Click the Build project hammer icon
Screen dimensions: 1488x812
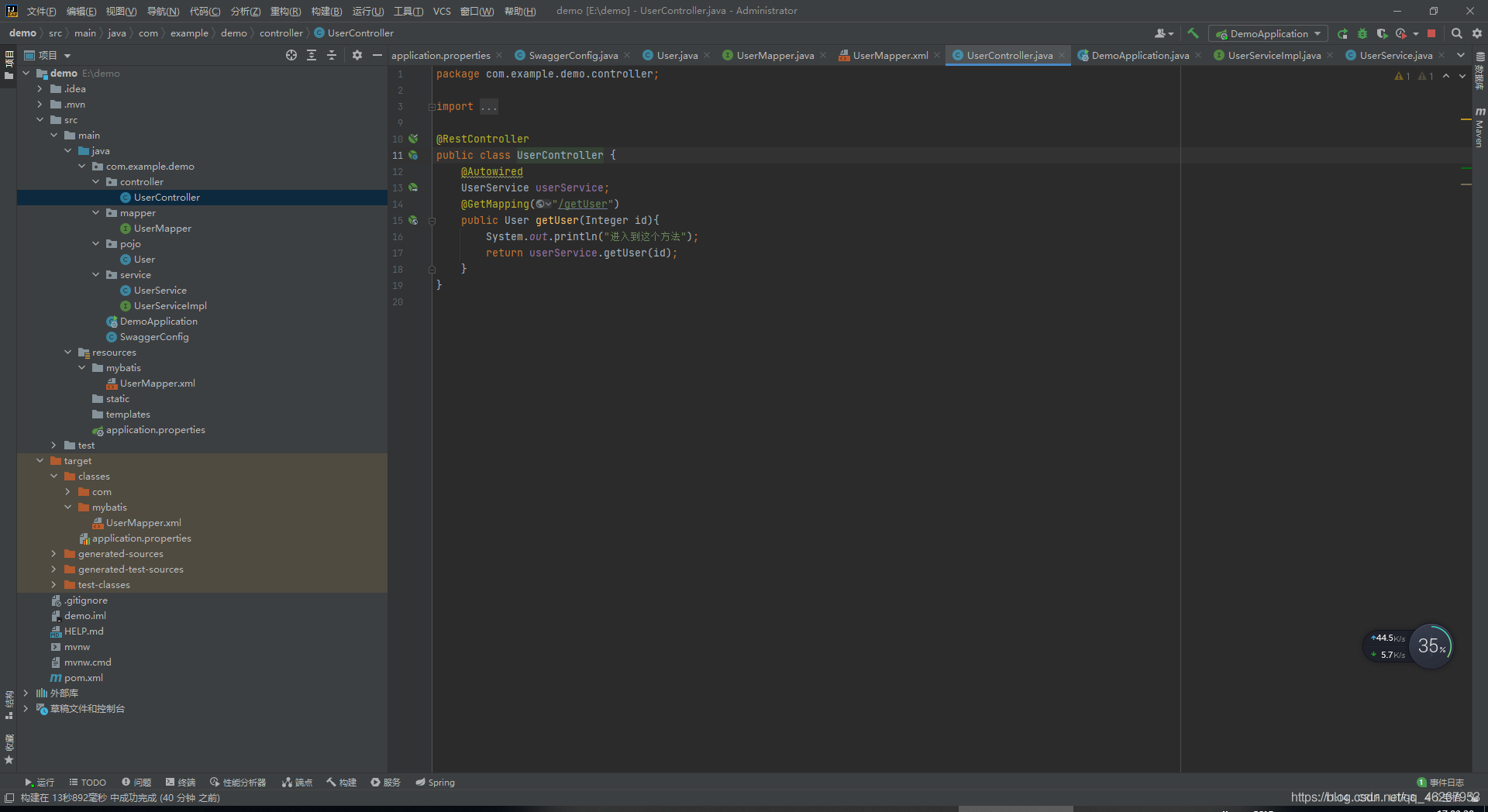point(1193,33)
